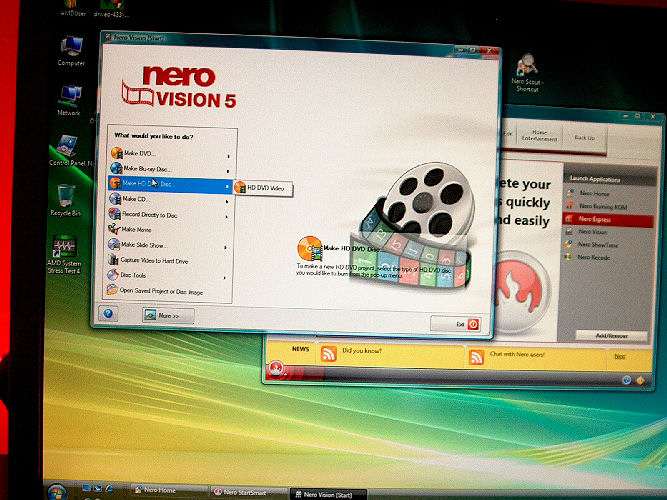Expand the Make DVD submenu arrow
Image resolution: width=667 pixels, height=500 pixels.
[x=228, y=157]
